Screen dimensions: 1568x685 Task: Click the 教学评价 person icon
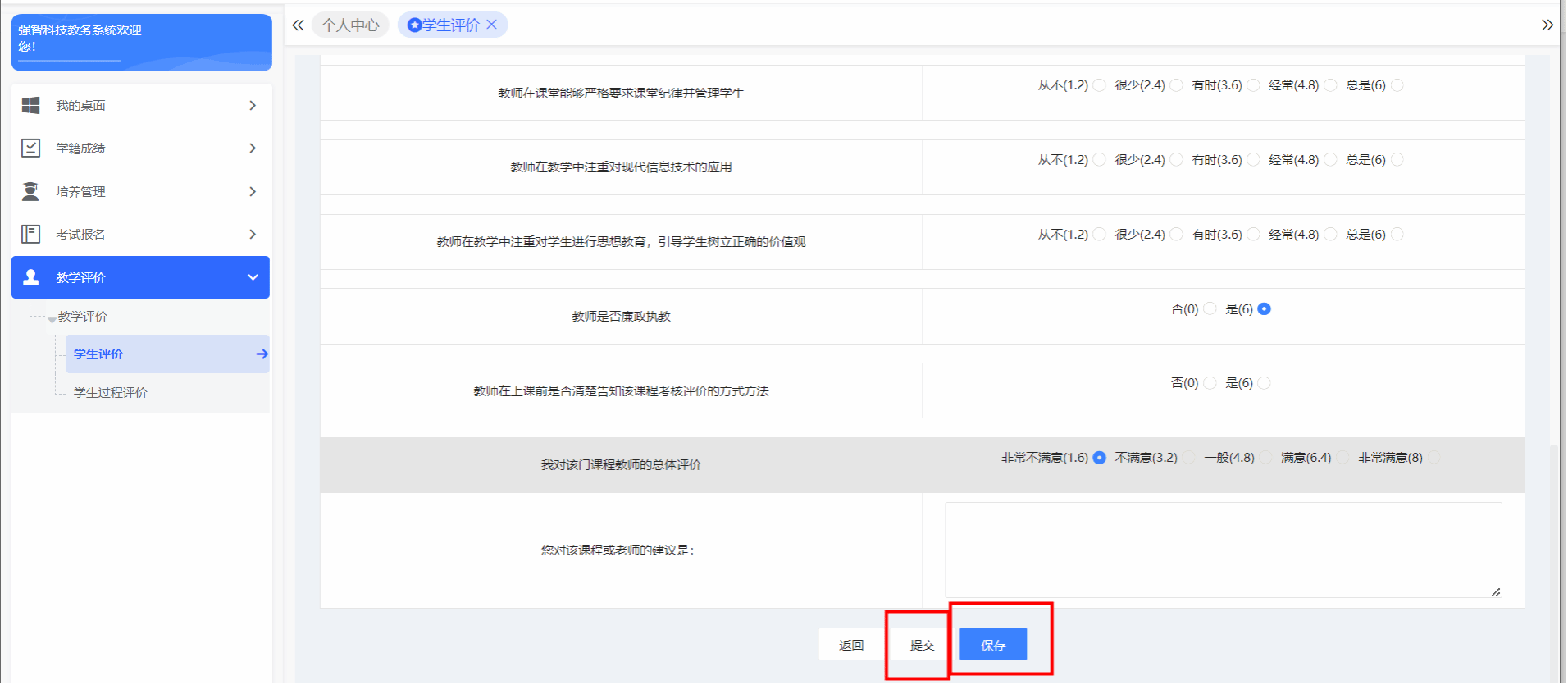click(x=30, y=277)
